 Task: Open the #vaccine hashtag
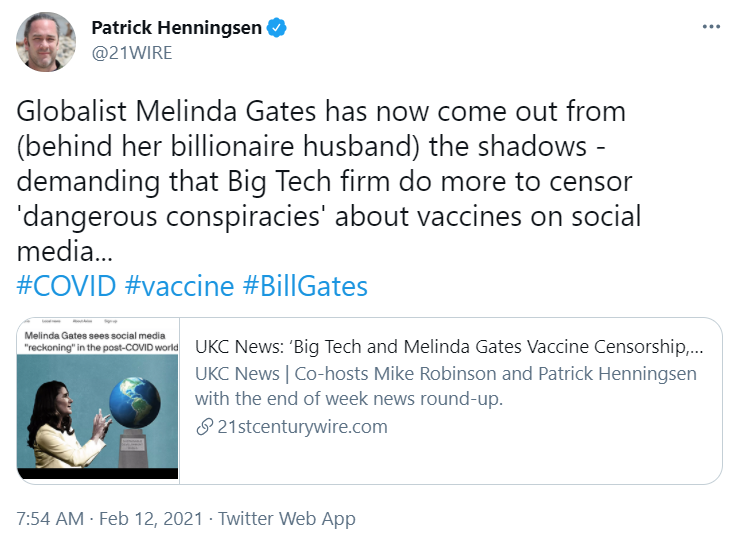pyautogui.click(x=179, y=286)
